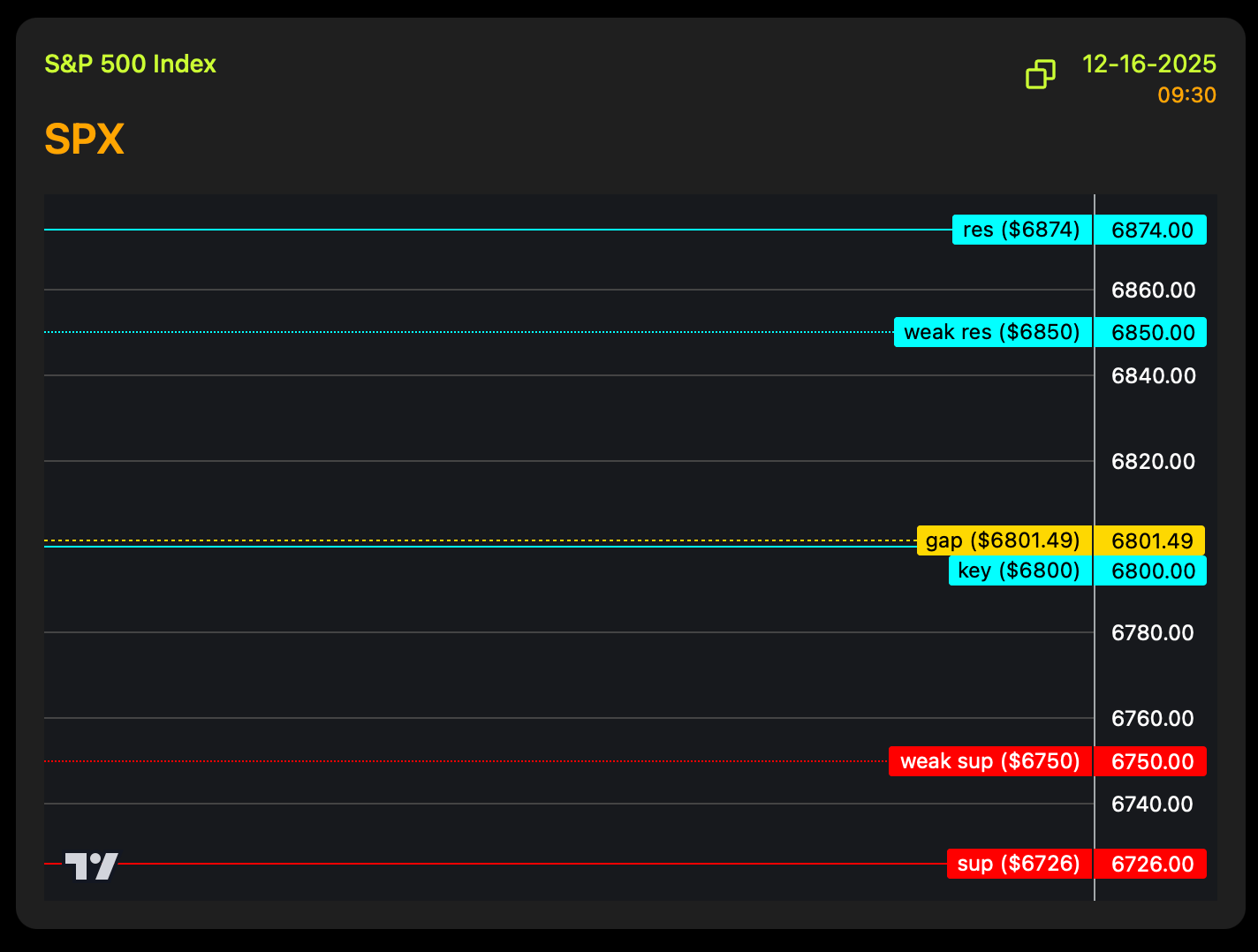1258x952 pixels.
Task: Select the sup ($6726) level label
Action: (1019, 865)
